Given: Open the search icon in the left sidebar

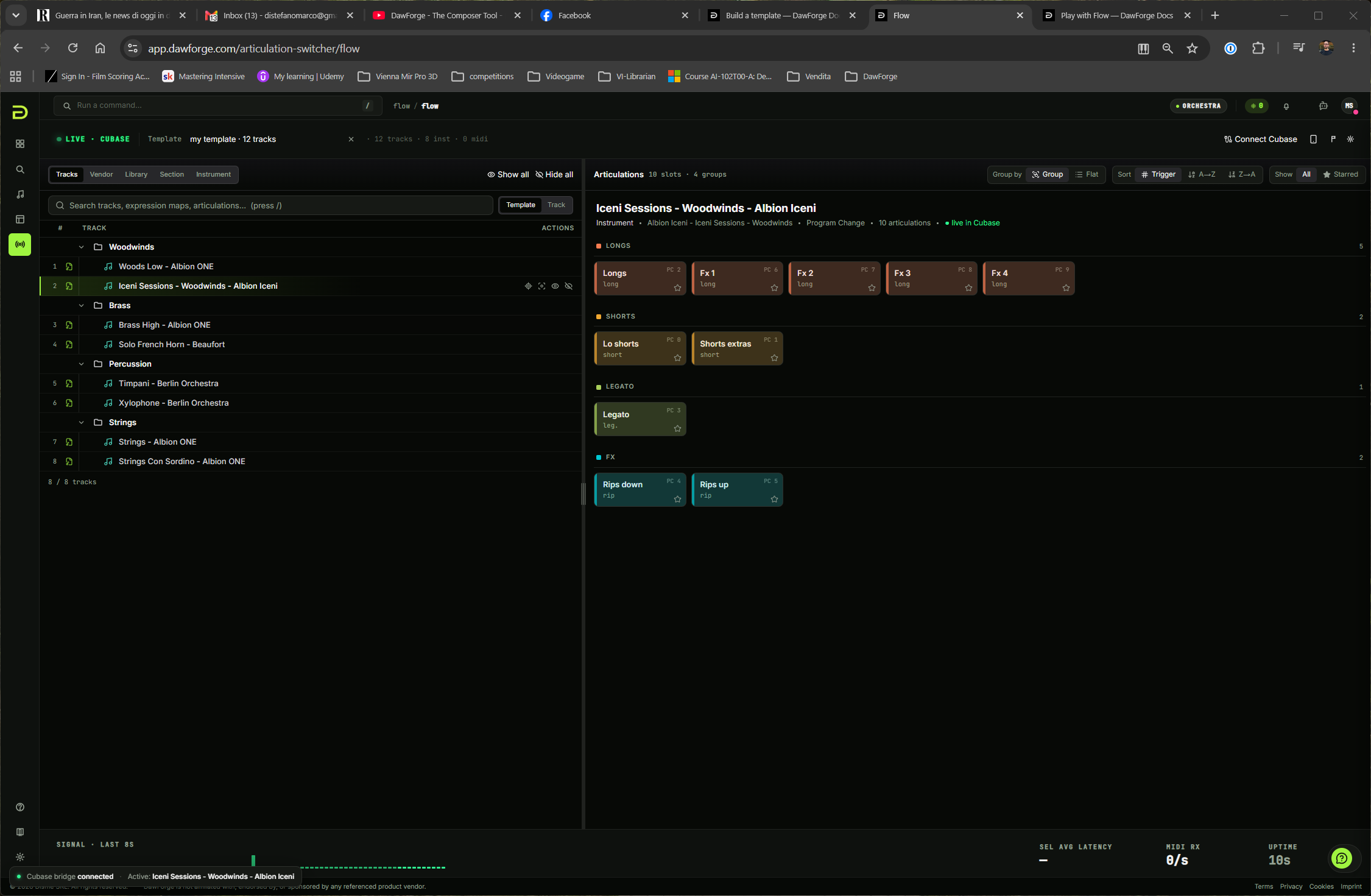Looking at the screenshot, I should [20, 169].
